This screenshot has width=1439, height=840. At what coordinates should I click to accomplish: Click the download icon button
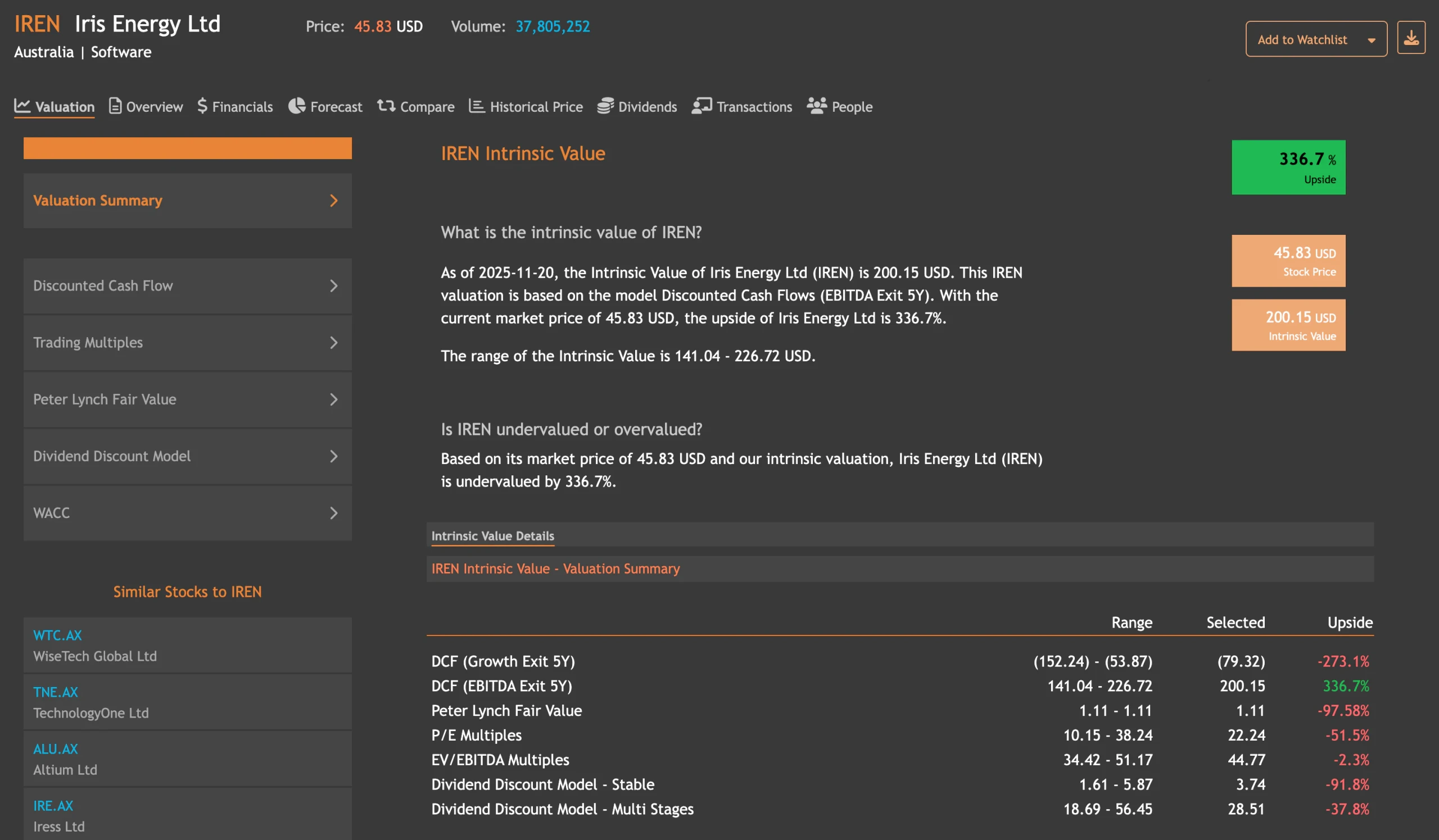point(1410,38)
